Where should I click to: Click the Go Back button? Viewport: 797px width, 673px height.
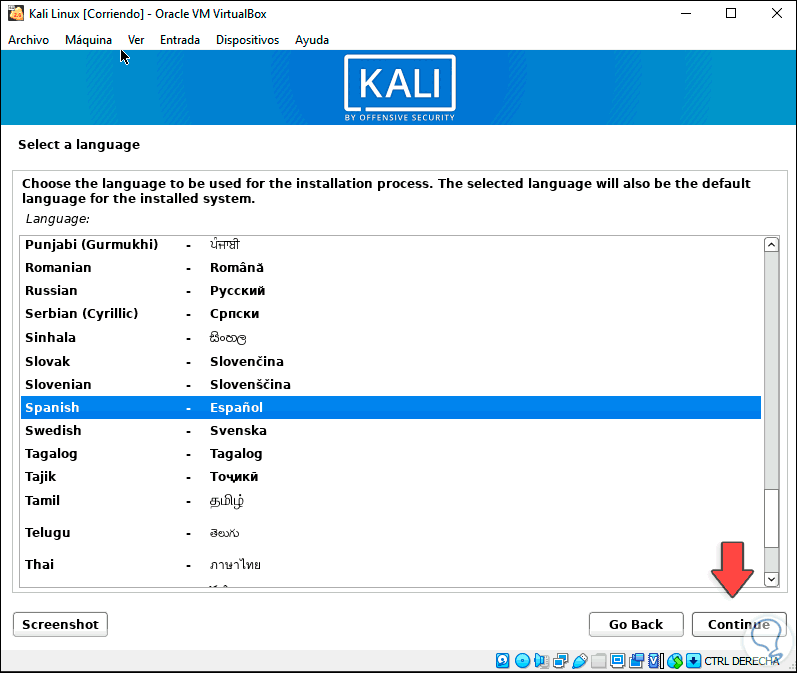(636, 624)
